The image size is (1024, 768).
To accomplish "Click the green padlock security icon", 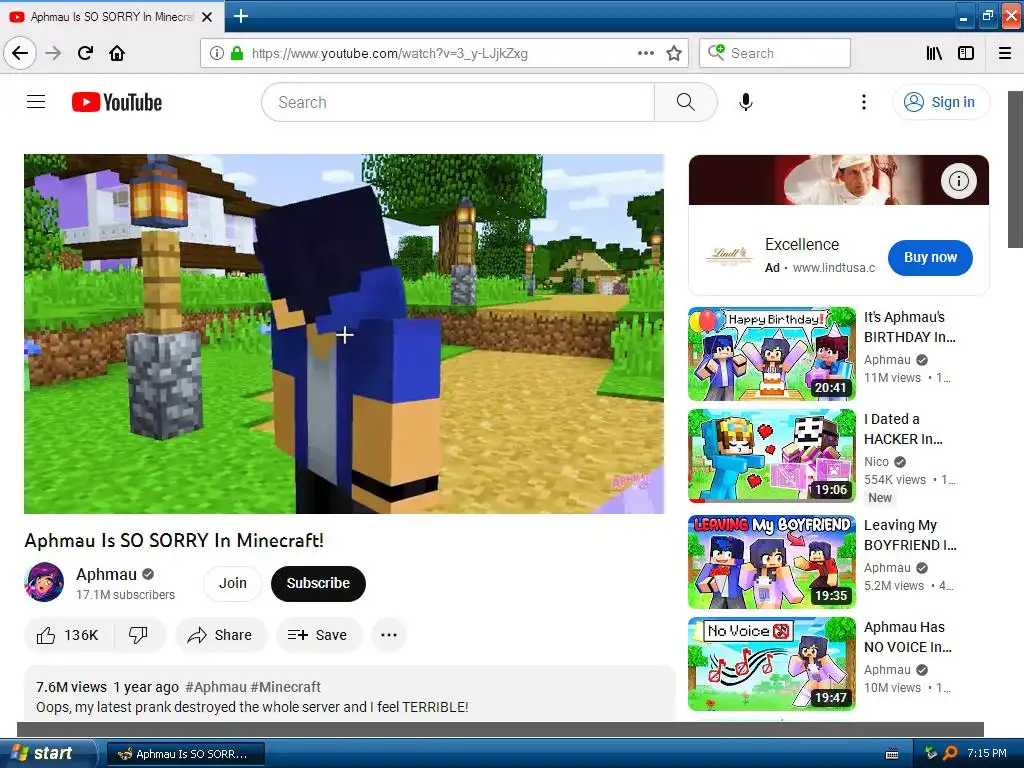I will 237,53.
